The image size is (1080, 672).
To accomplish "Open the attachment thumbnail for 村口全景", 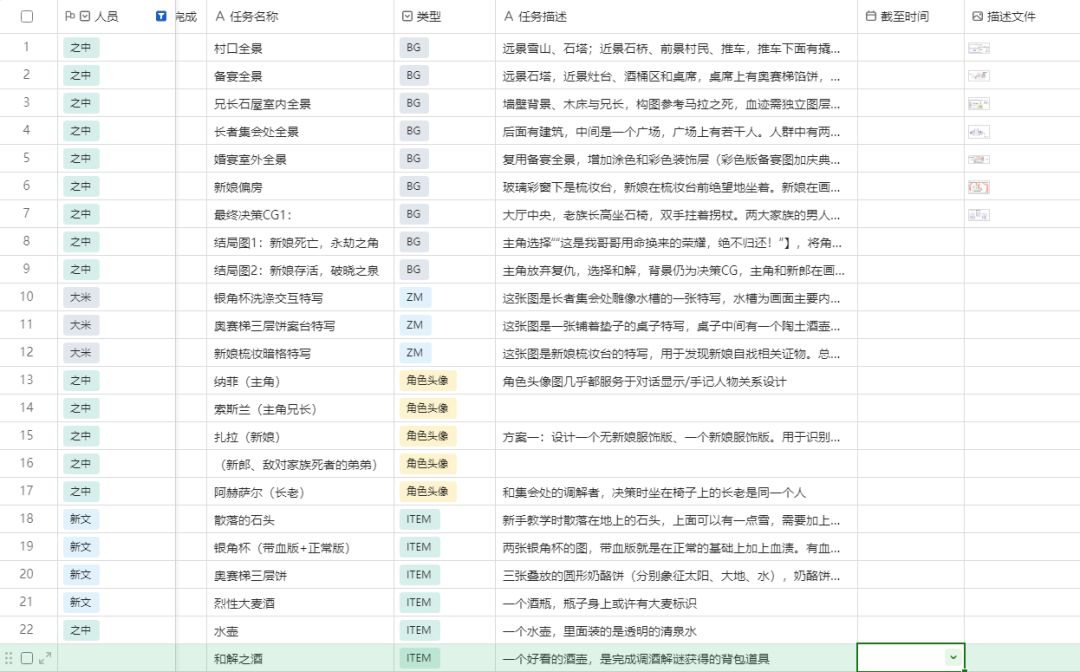I will tap(979, 48).
